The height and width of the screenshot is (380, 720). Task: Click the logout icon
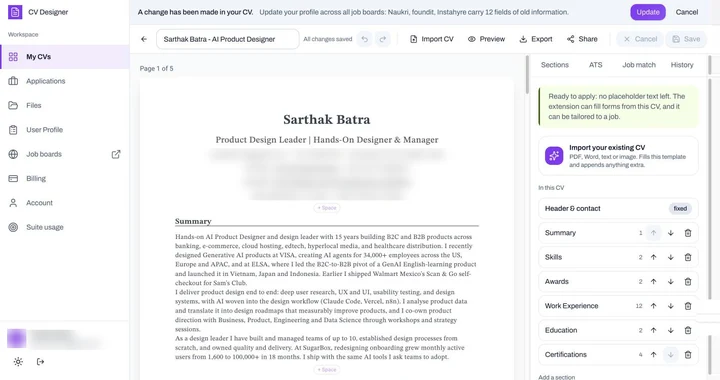(40, 362)
